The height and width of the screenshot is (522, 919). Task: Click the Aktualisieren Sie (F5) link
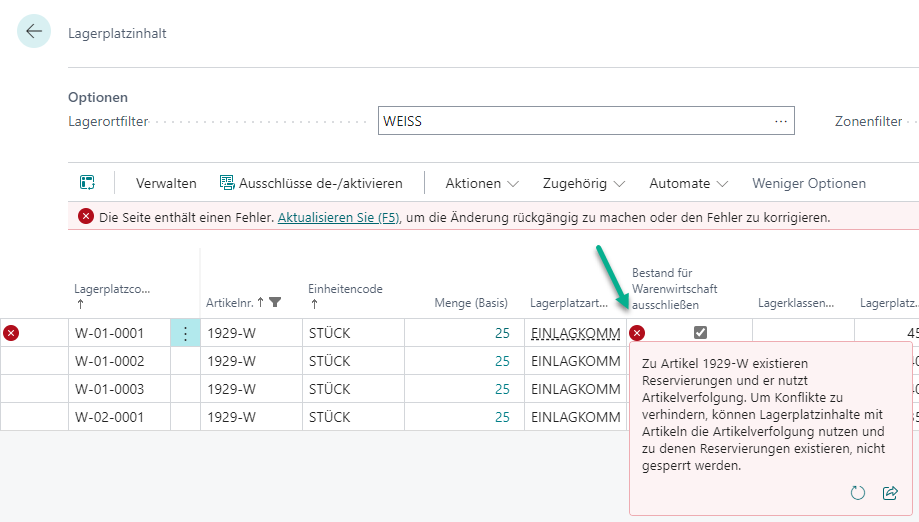point(336,217)
